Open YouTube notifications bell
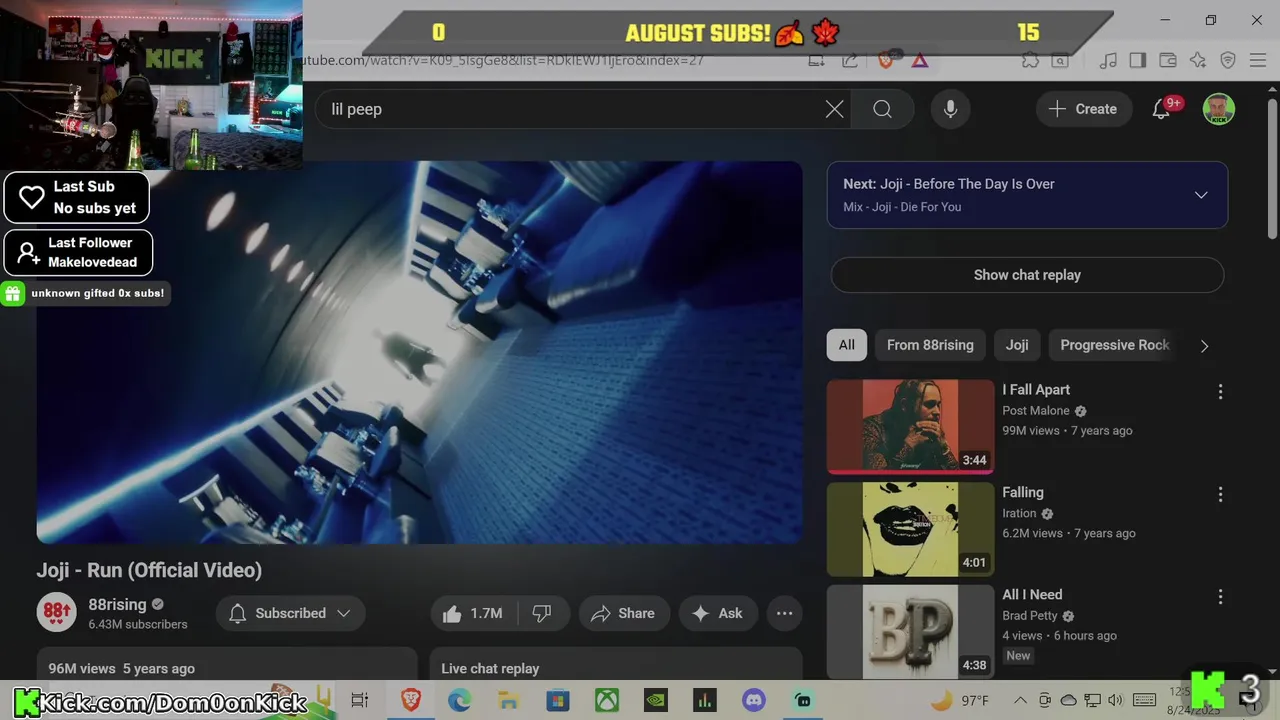Viewport: 1280px width, 720px height. (1161, 109)
